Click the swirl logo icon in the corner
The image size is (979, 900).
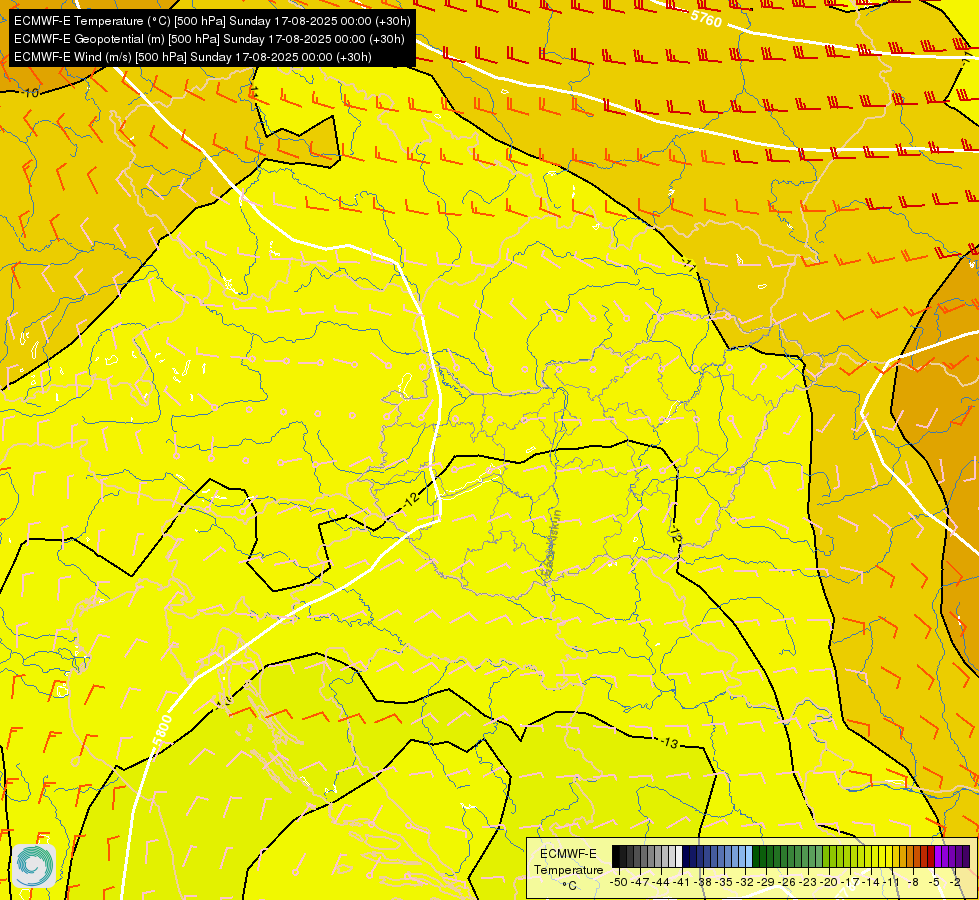[34, 866]
